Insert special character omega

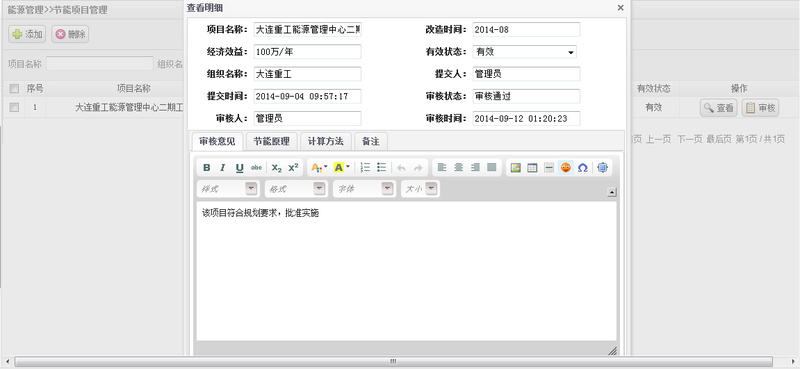pos(582,167)
